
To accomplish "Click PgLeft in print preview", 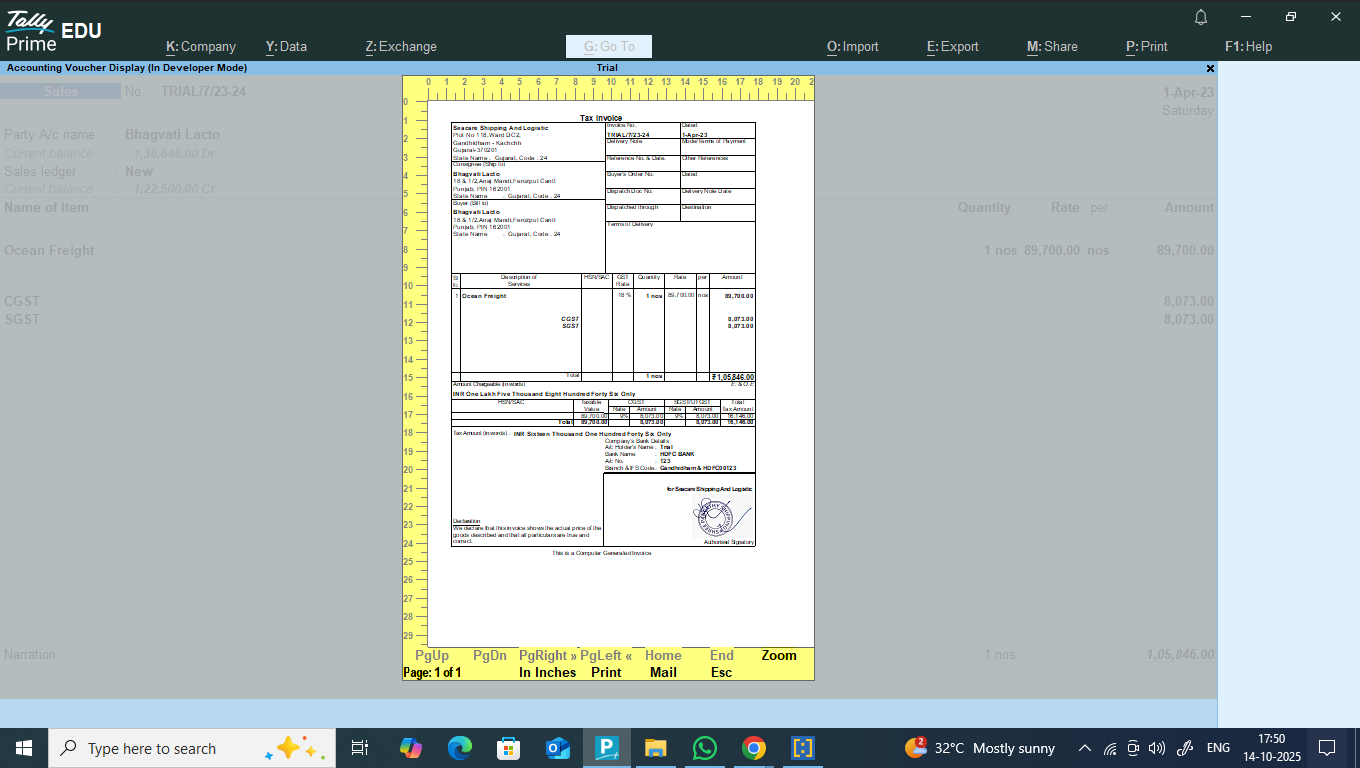I will click(x=606, y=656).
